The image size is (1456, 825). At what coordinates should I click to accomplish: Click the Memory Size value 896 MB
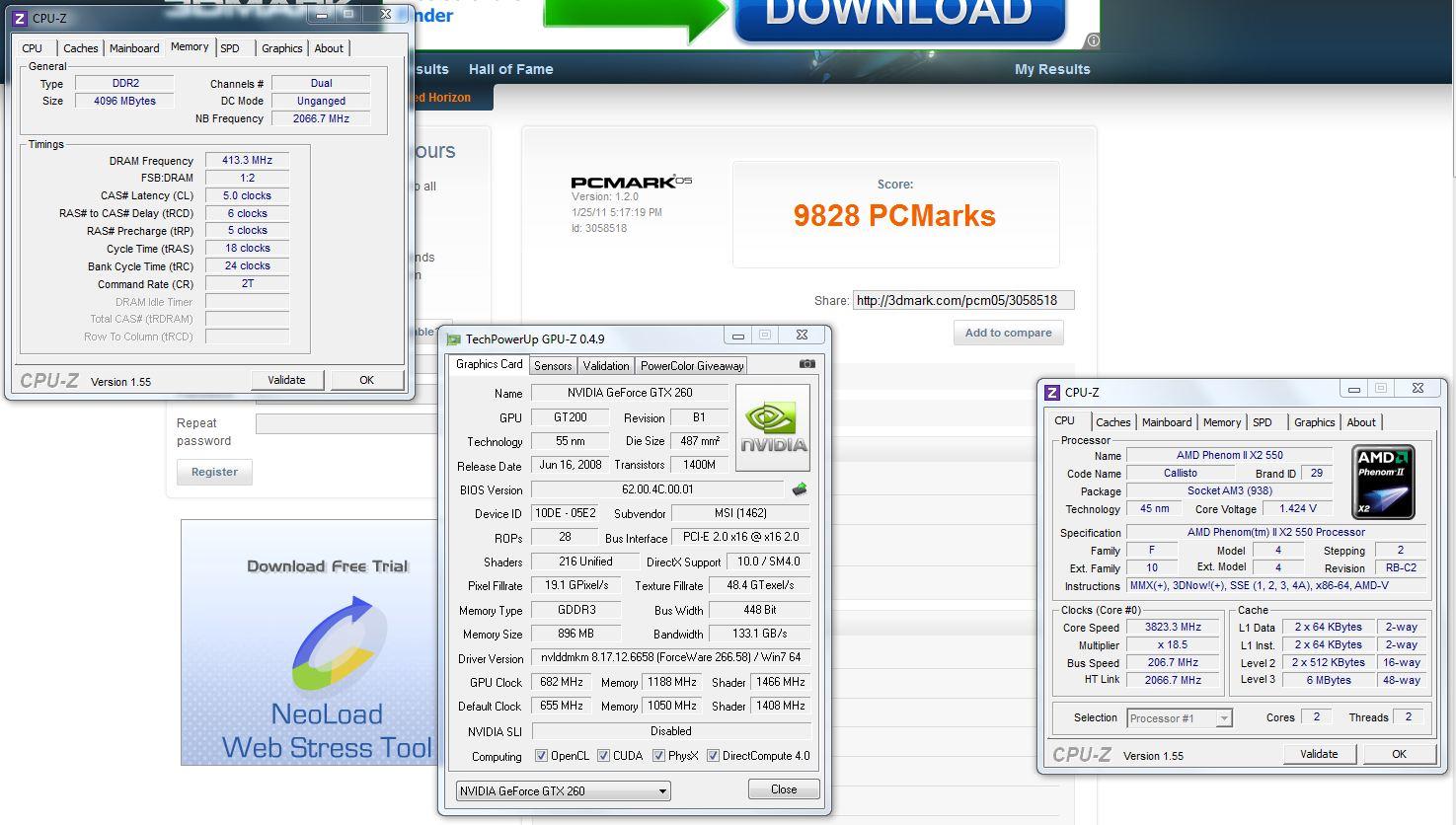(x=575, y=634)
